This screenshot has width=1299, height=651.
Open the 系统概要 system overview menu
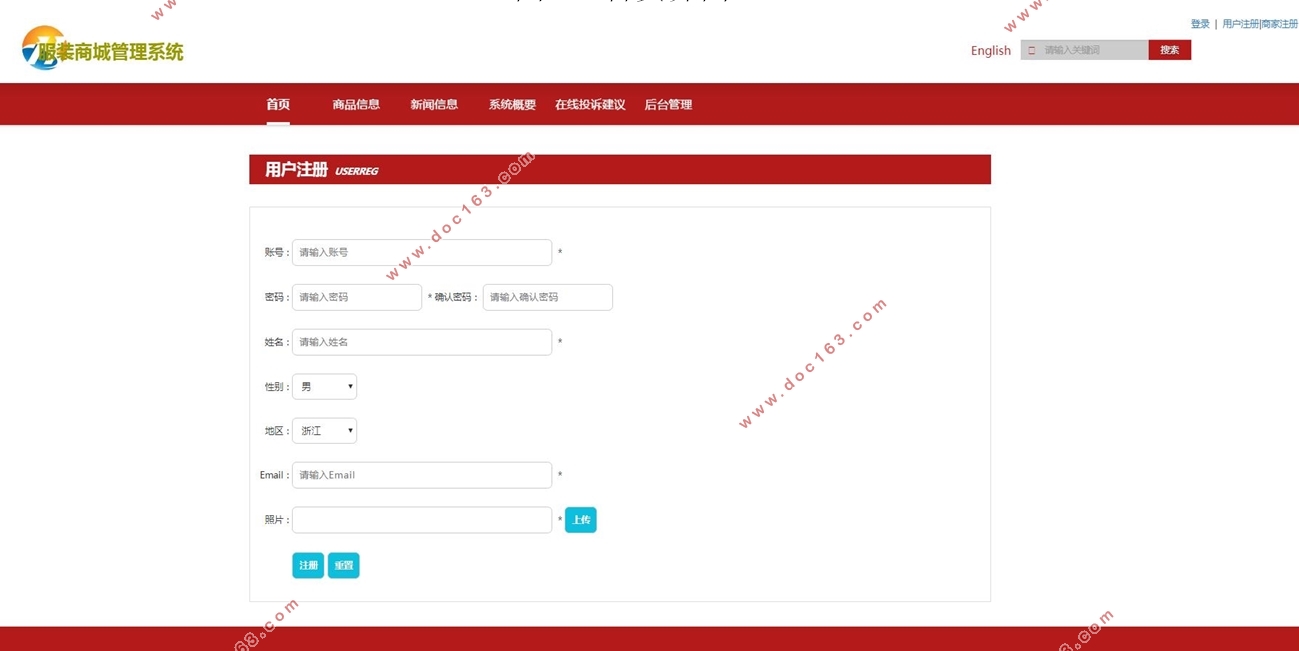[x=511, y=103]
